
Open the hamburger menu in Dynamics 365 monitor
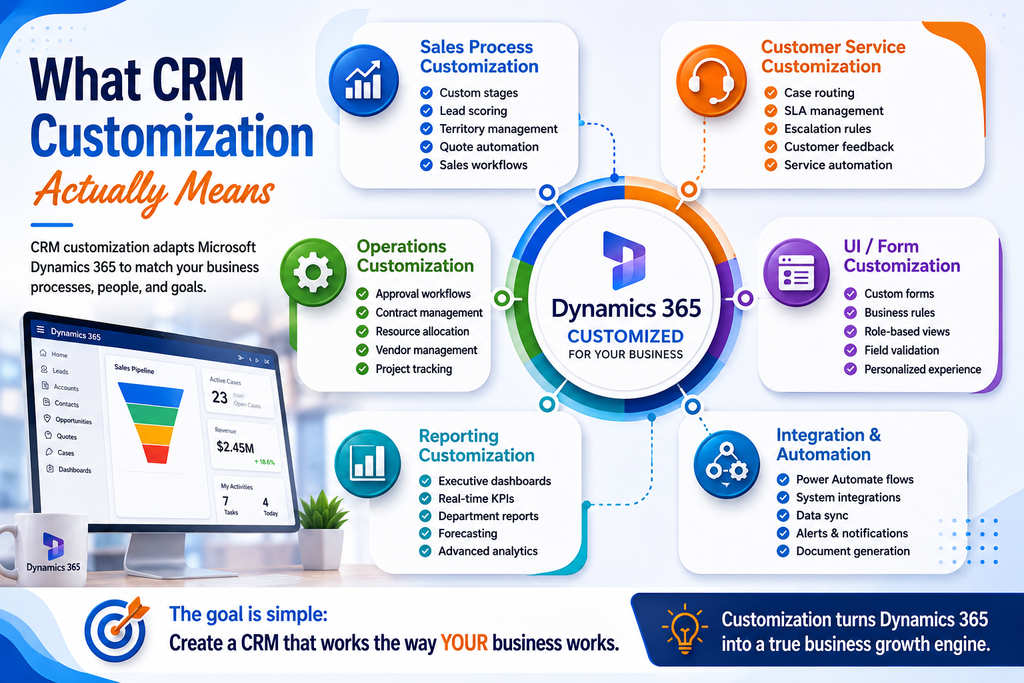click(40, 329)
